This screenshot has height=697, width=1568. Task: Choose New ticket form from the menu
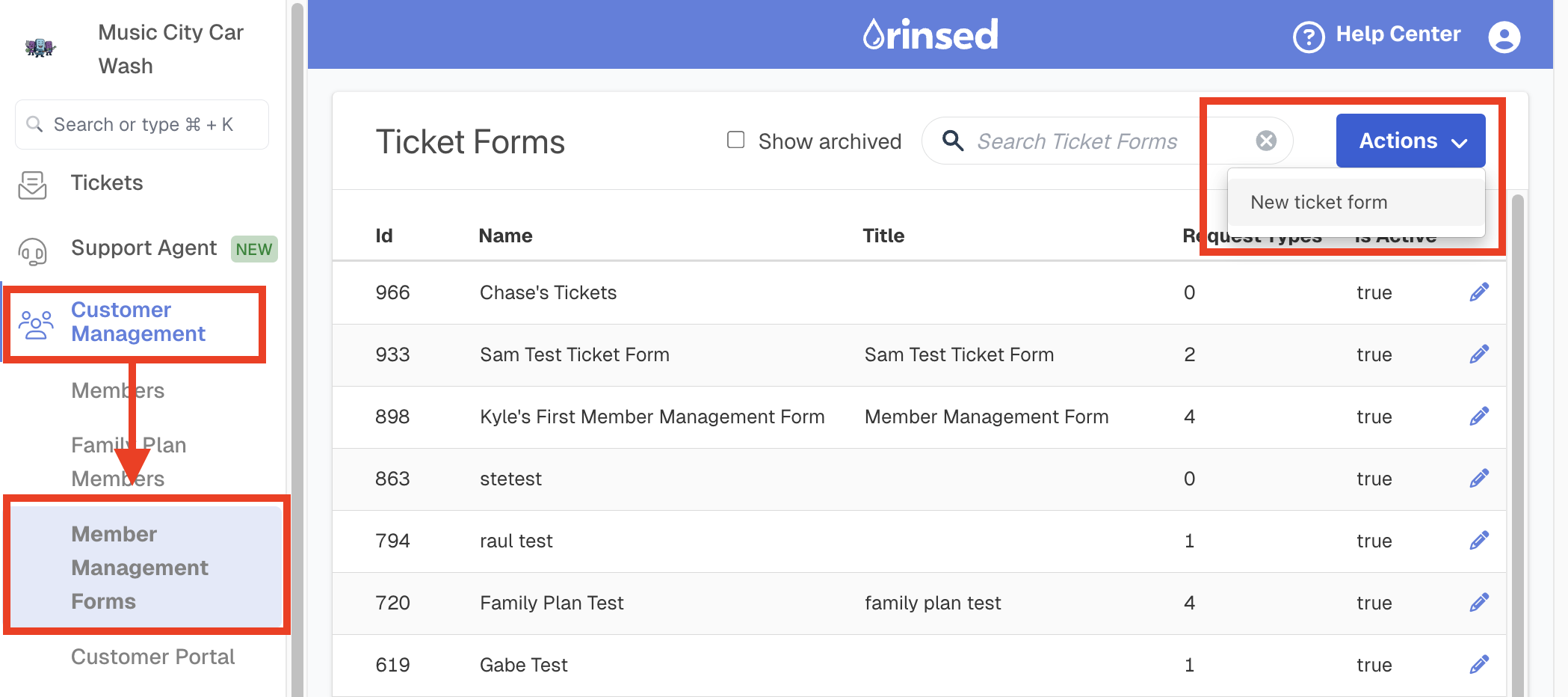(x=1356, y=202)
